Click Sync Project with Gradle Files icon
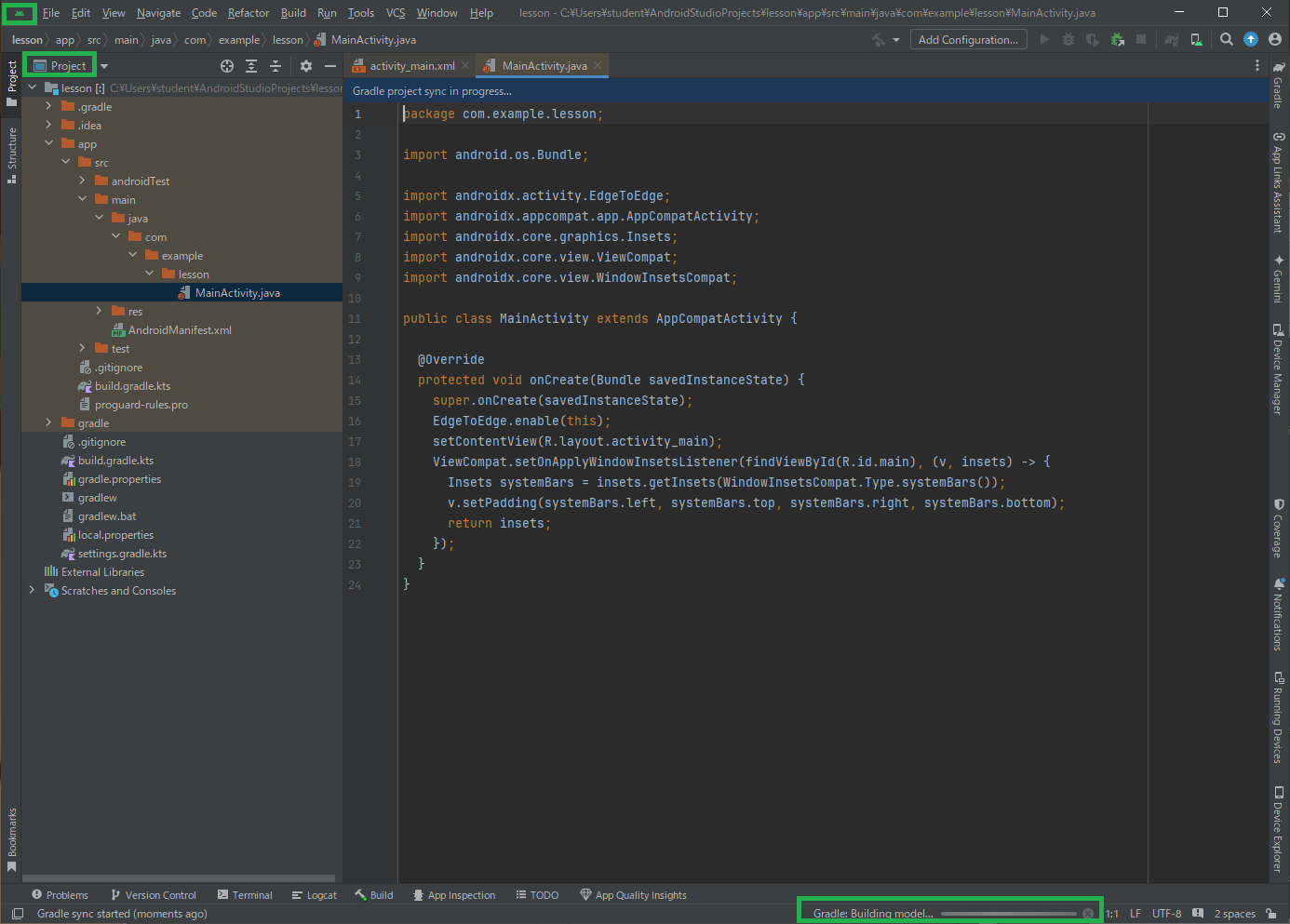Screen dimensions: 1290x924 (x=1172, y=40)
